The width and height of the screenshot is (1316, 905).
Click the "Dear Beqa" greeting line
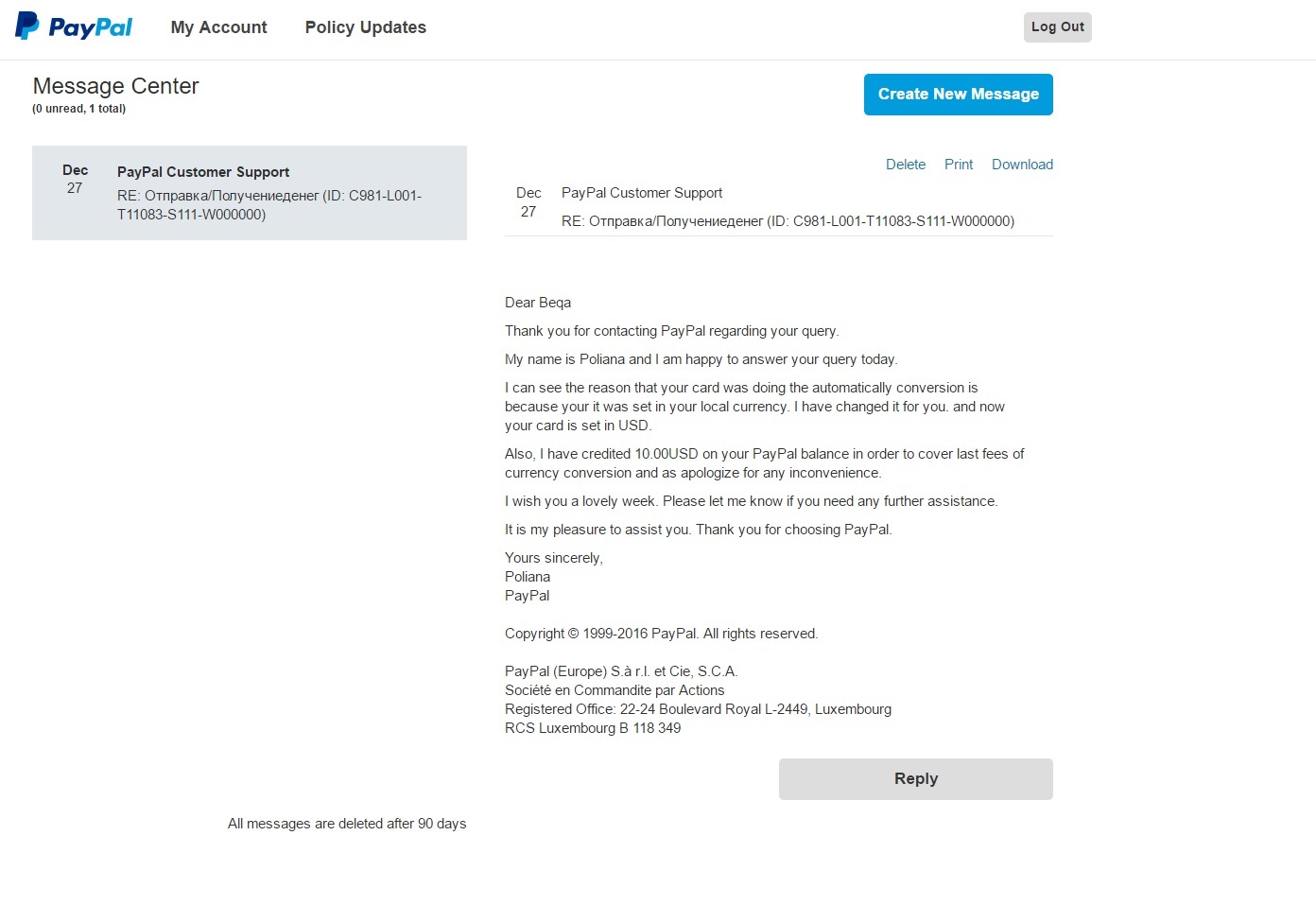tap(538, 303)
